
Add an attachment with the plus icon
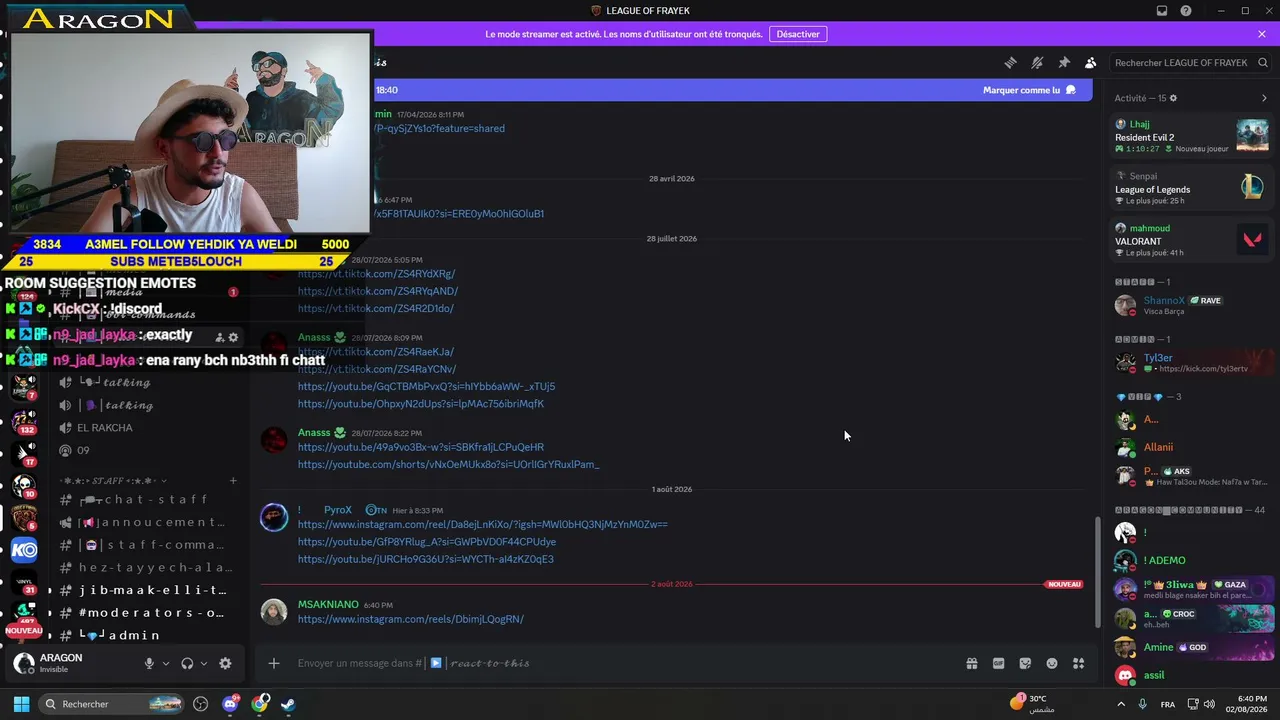pyautogui.click(x=273, y=663)
